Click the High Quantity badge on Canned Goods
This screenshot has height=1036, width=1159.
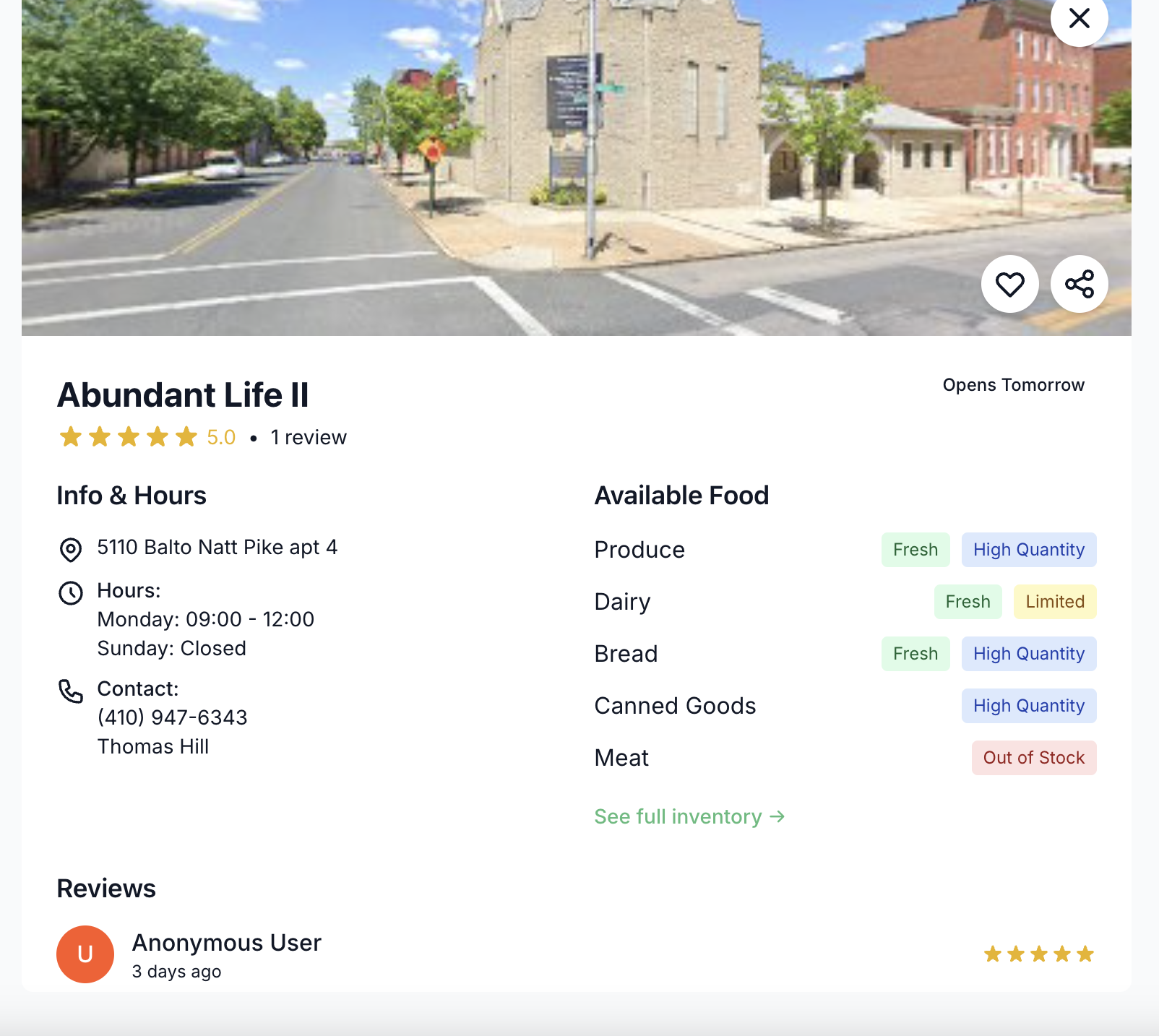pyautogui.click(x=1029, y=706)
